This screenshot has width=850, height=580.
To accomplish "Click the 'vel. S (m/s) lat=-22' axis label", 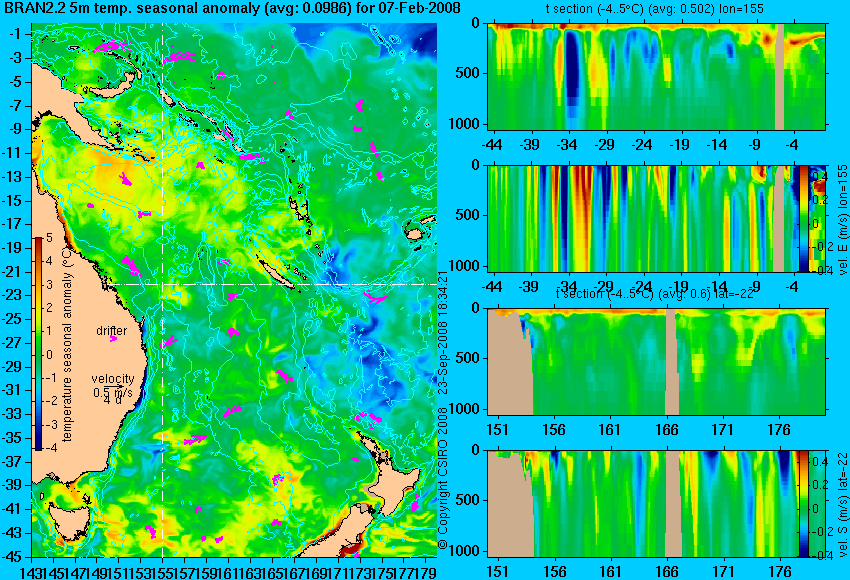I will point(843,504).
